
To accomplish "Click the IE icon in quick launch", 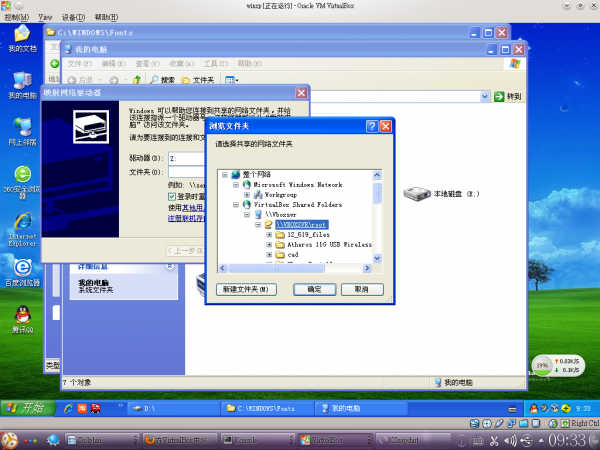I will point(68,408).
